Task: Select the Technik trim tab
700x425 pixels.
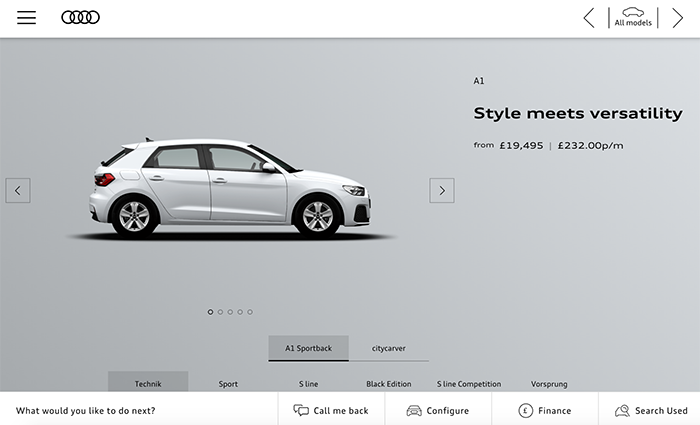Action: [148, 382]
